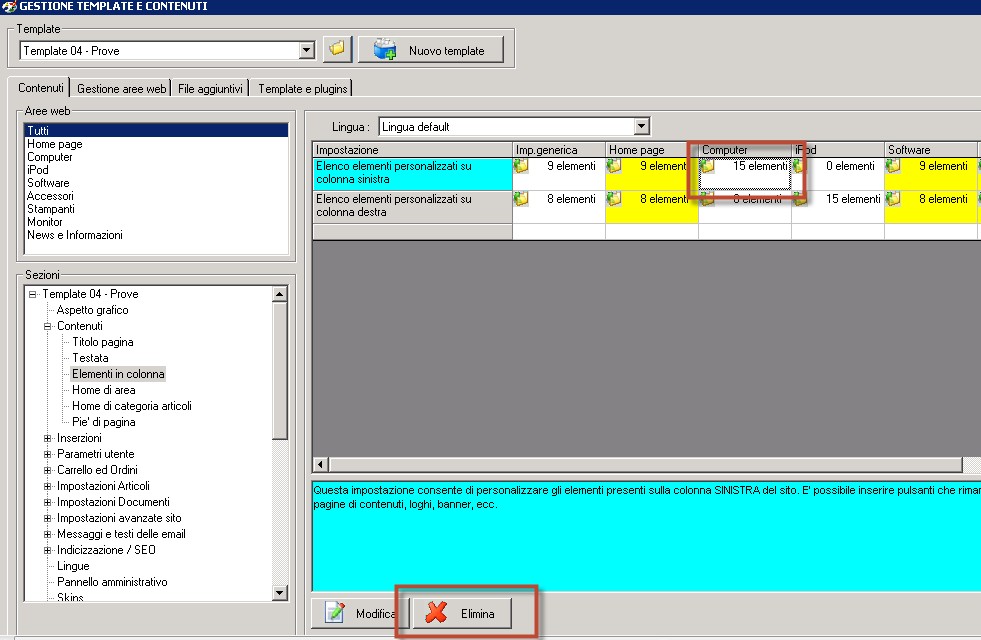The height and width of the screenshot is (640, 981).
Task: Expand the Indicizzazione / SEO node
Action: click(48, 550)
